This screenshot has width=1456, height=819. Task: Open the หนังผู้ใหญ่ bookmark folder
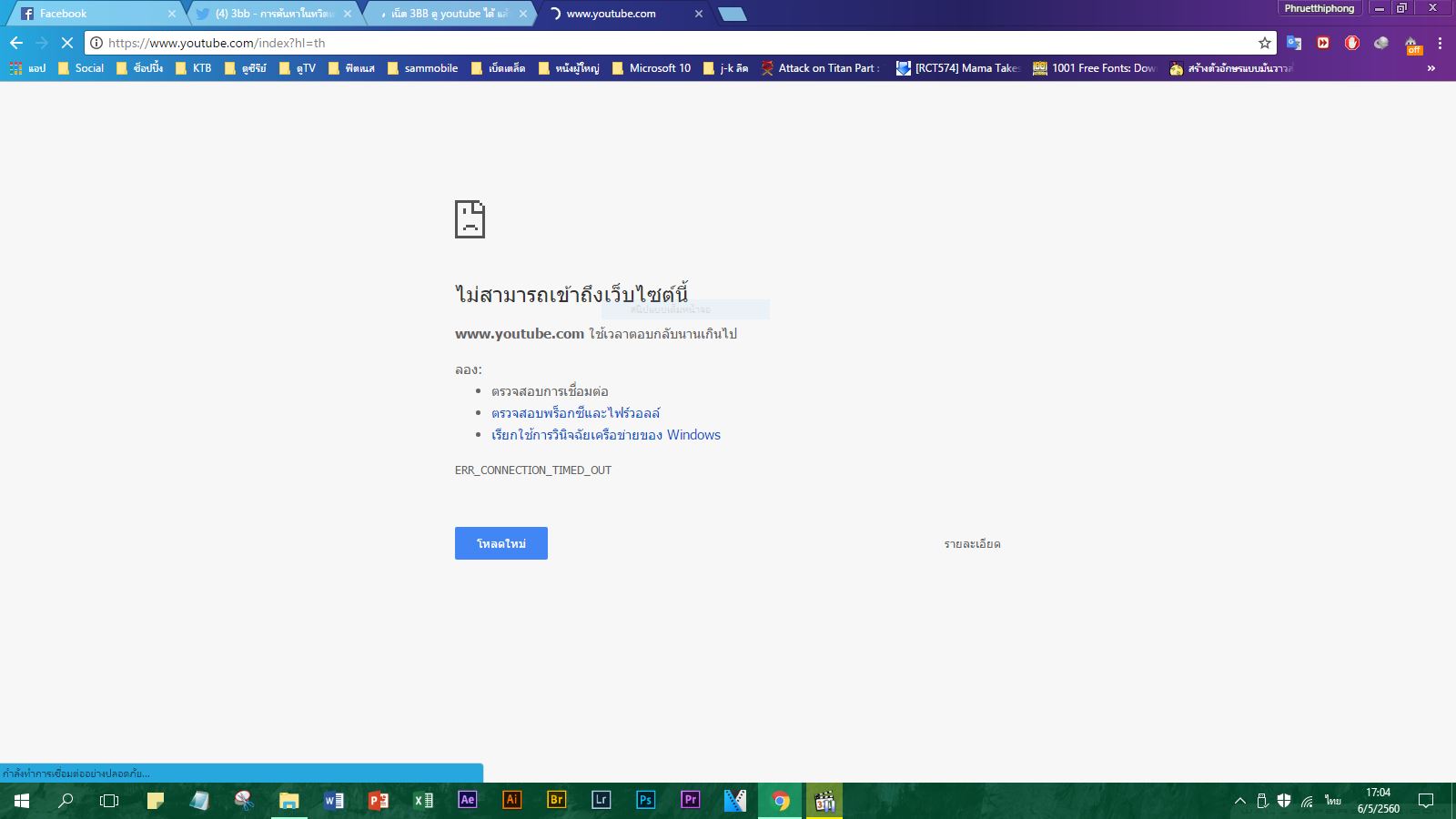(x=569, y=68)
